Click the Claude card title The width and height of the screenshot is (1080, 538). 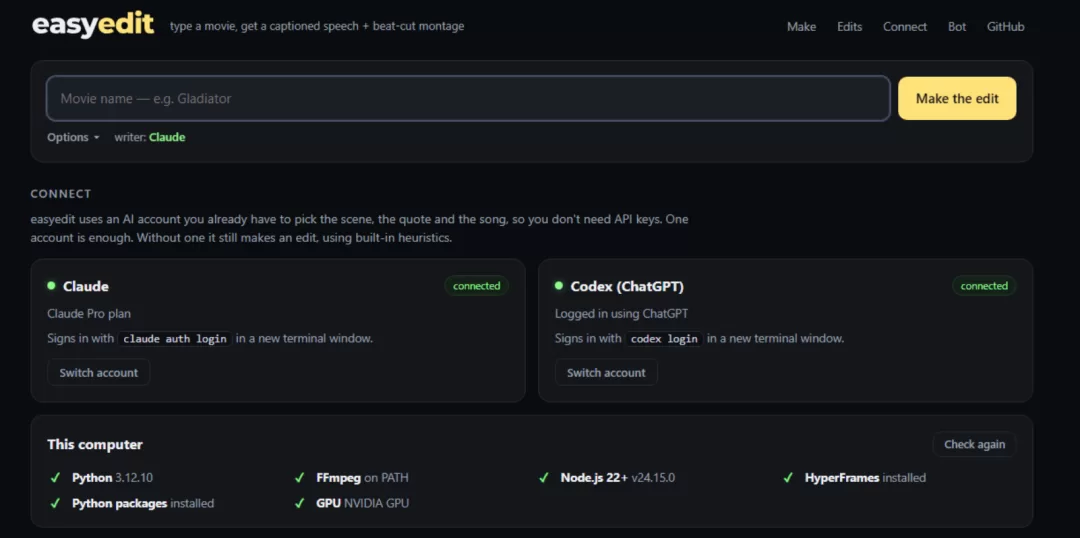click(86, 287)
